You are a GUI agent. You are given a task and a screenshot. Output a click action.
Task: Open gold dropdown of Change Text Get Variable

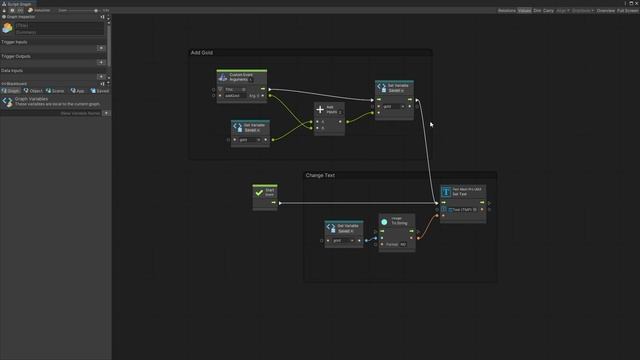click(343, 241)
